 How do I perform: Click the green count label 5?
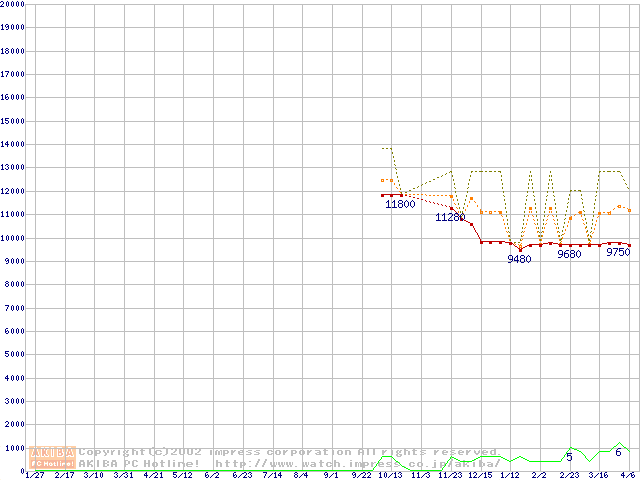click(569, 457)
